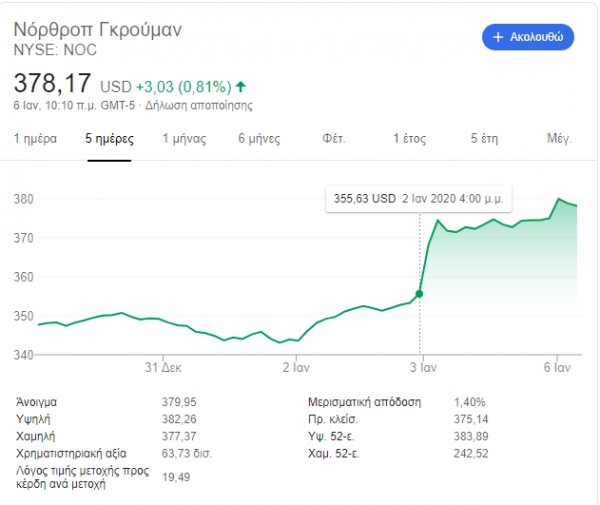
Task: Click the green data point on chart
Action: 419,294
